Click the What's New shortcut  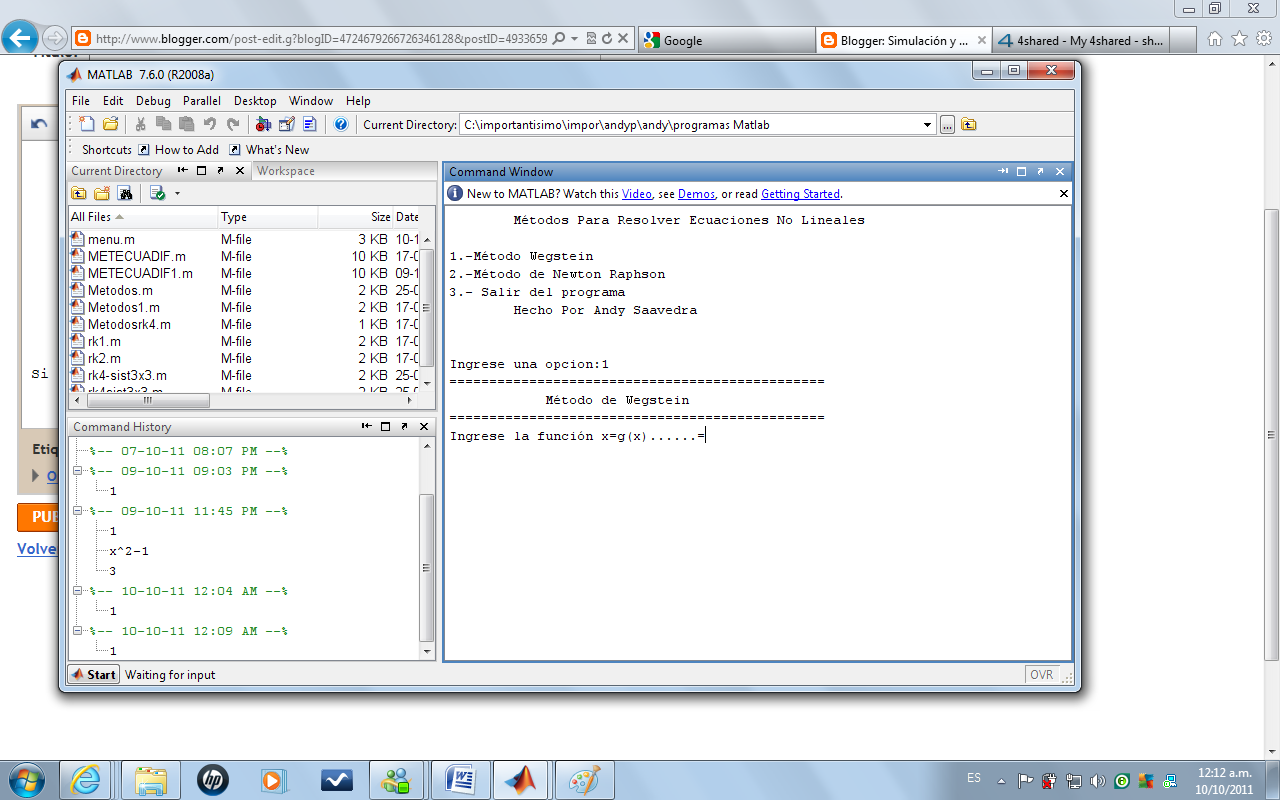click(269, 150)
